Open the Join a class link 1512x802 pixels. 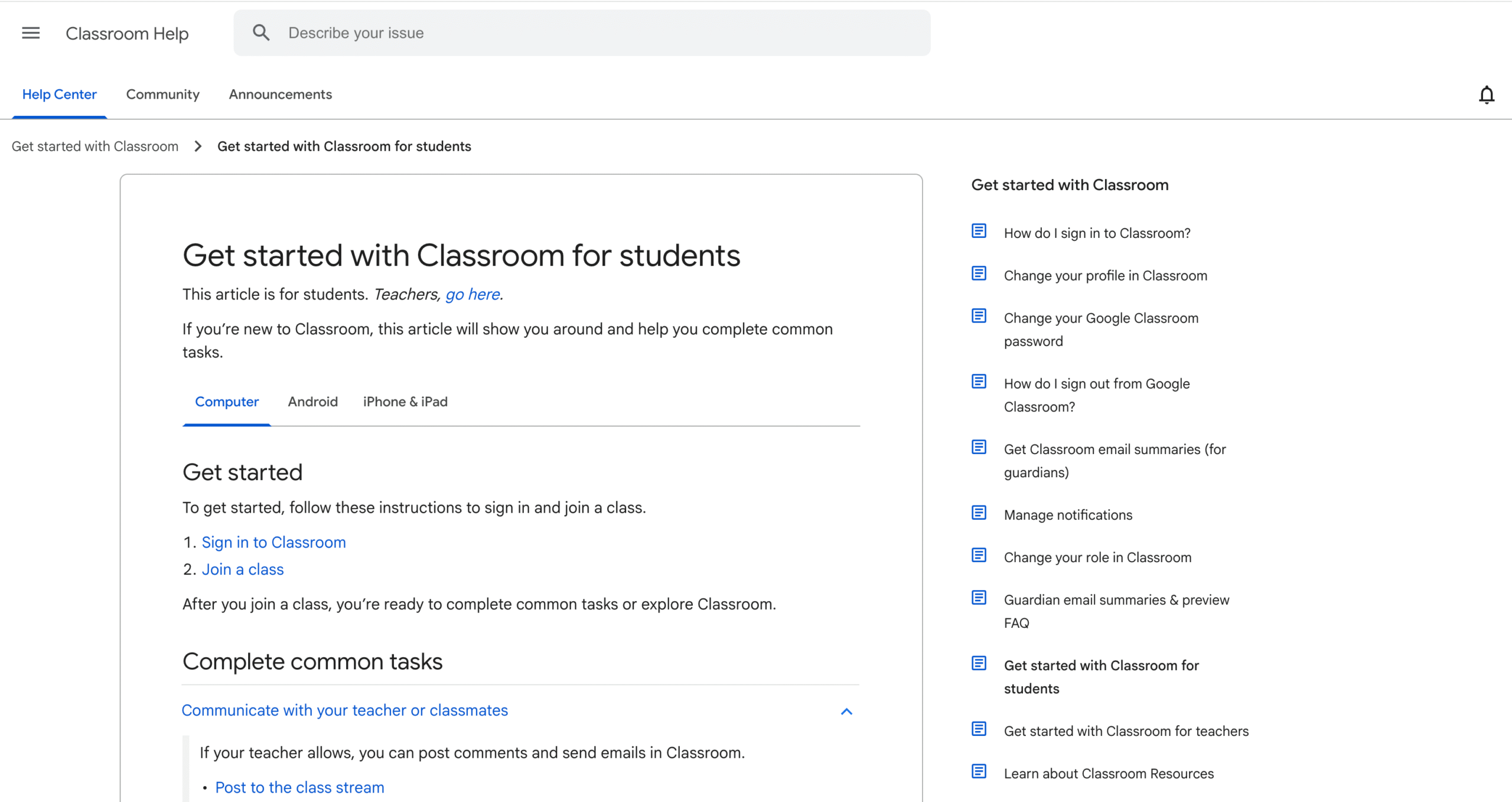(243, 569)
